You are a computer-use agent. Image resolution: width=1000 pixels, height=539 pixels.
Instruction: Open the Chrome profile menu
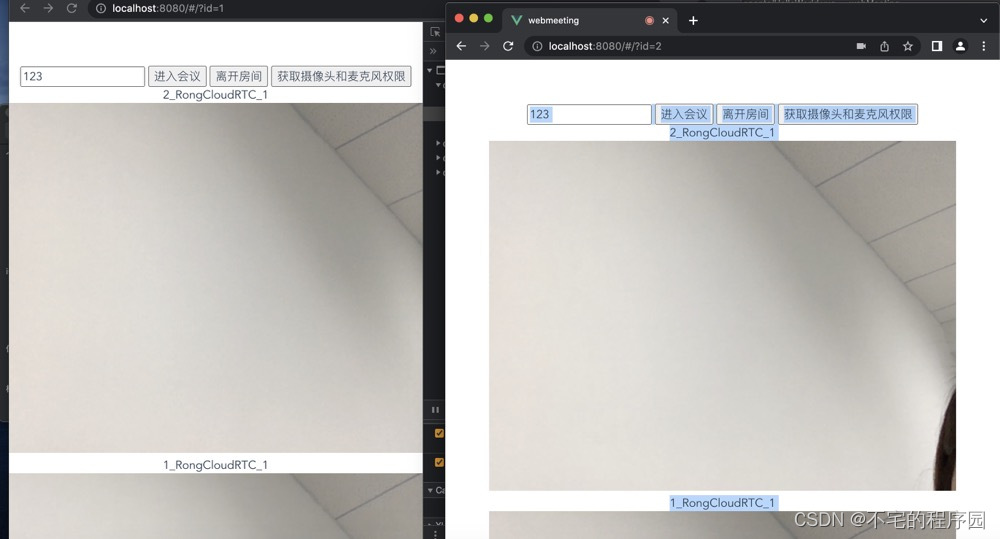(x=960, y=46)
